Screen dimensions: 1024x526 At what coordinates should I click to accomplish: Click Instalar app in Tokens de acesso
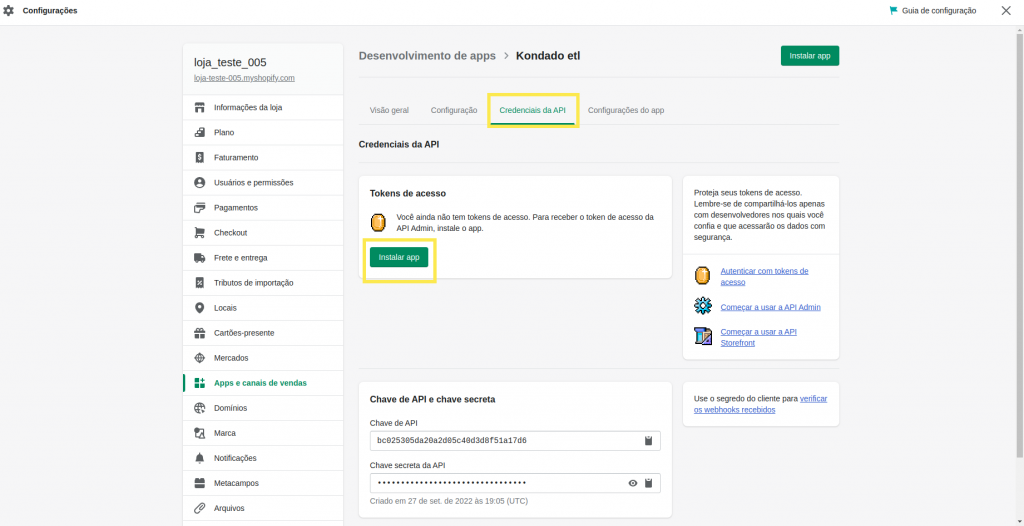[399, 257]
